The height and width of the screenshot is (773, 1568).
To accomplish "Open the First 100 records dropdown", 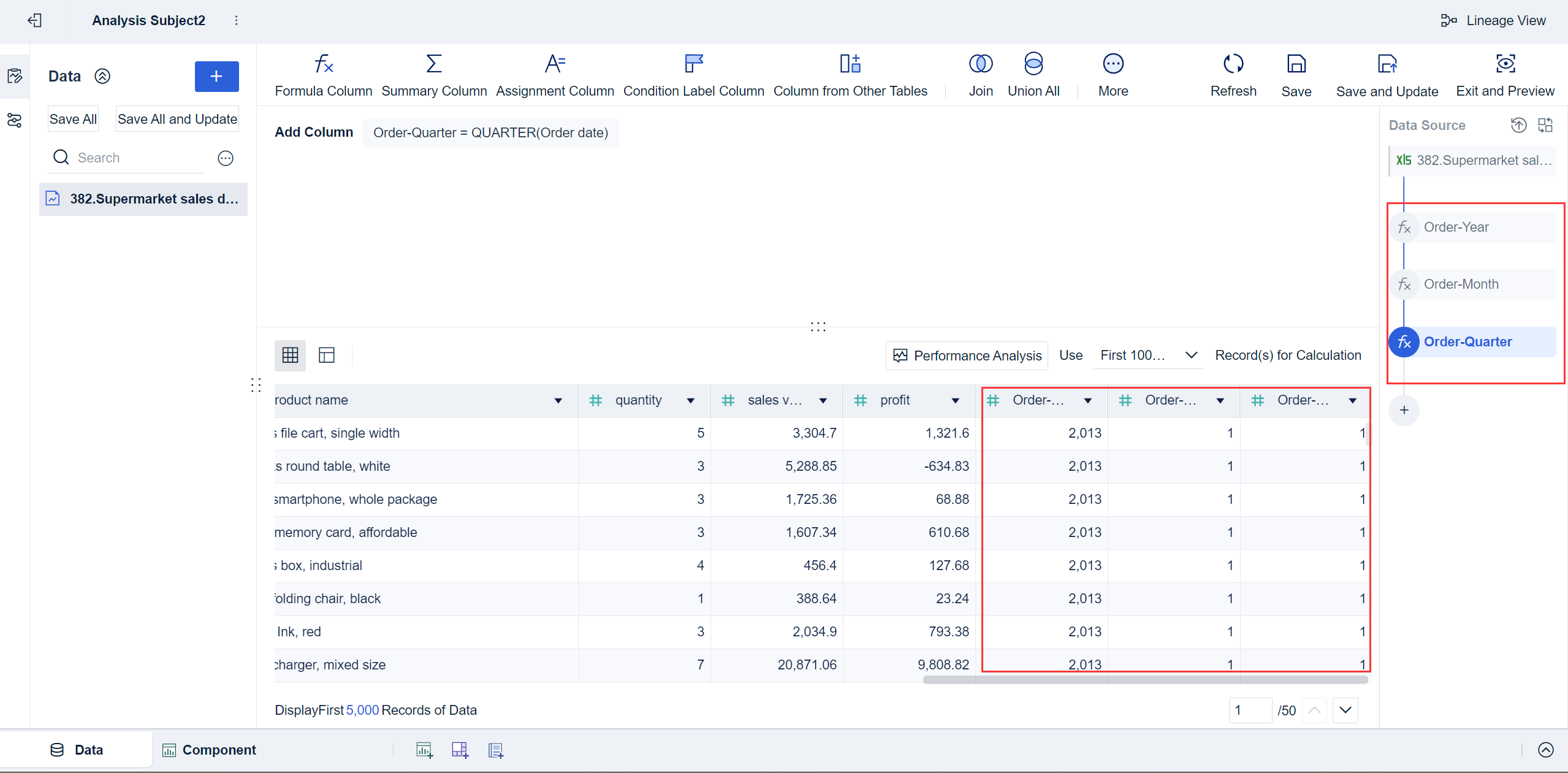I will coord(1148,355).
